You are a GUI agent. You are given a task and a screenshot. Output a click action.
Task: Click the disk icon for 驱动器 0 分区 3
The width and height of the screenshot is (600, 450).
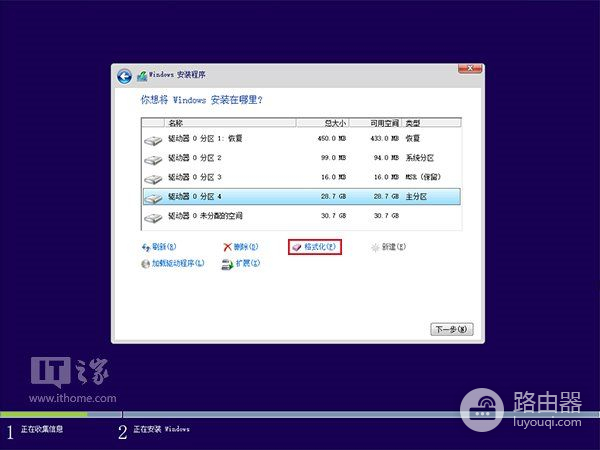[153, 179]
